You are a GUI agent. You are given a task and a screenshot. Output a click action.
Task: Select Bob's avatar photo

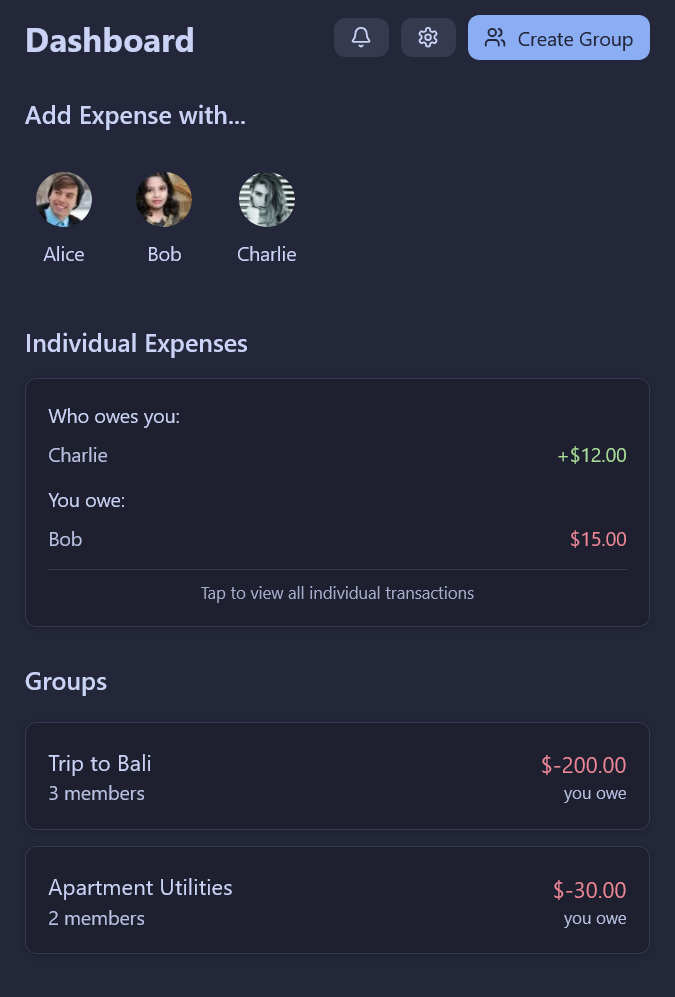pyautogui.click(x=164, y=199)
